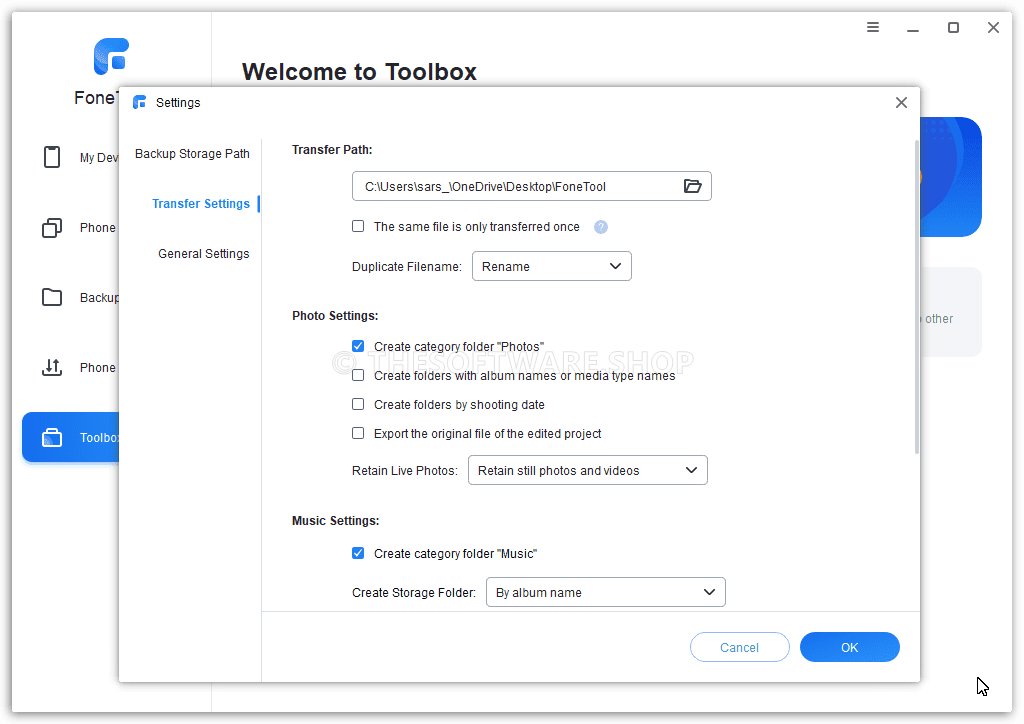The image size is (1024, 724).
Task: Click the "Create Storage Folder:" label
Action: (x=414, y=593)
